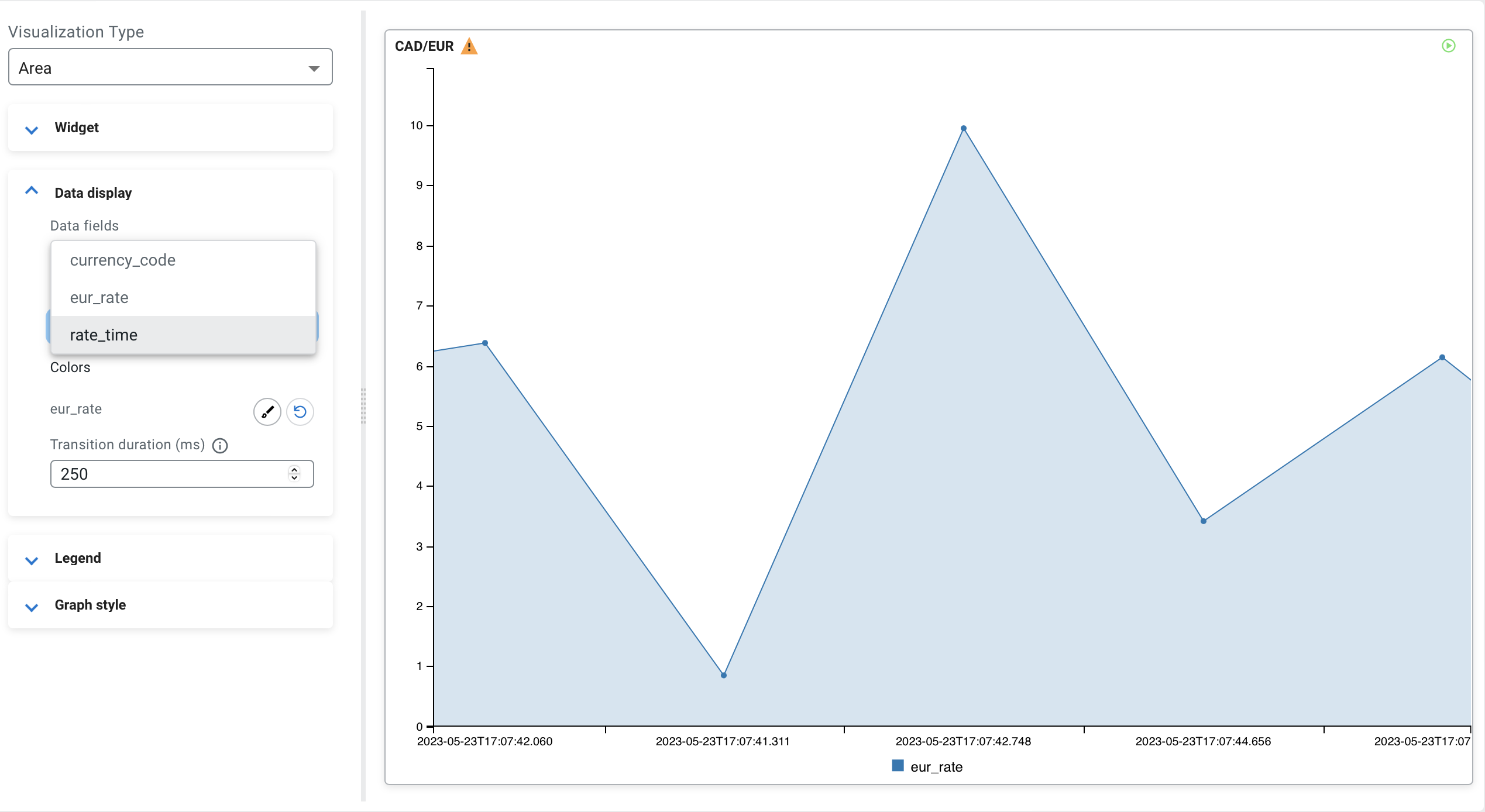
Task: Reset eur_rate color with the undo icon
Action: [300, 412]
